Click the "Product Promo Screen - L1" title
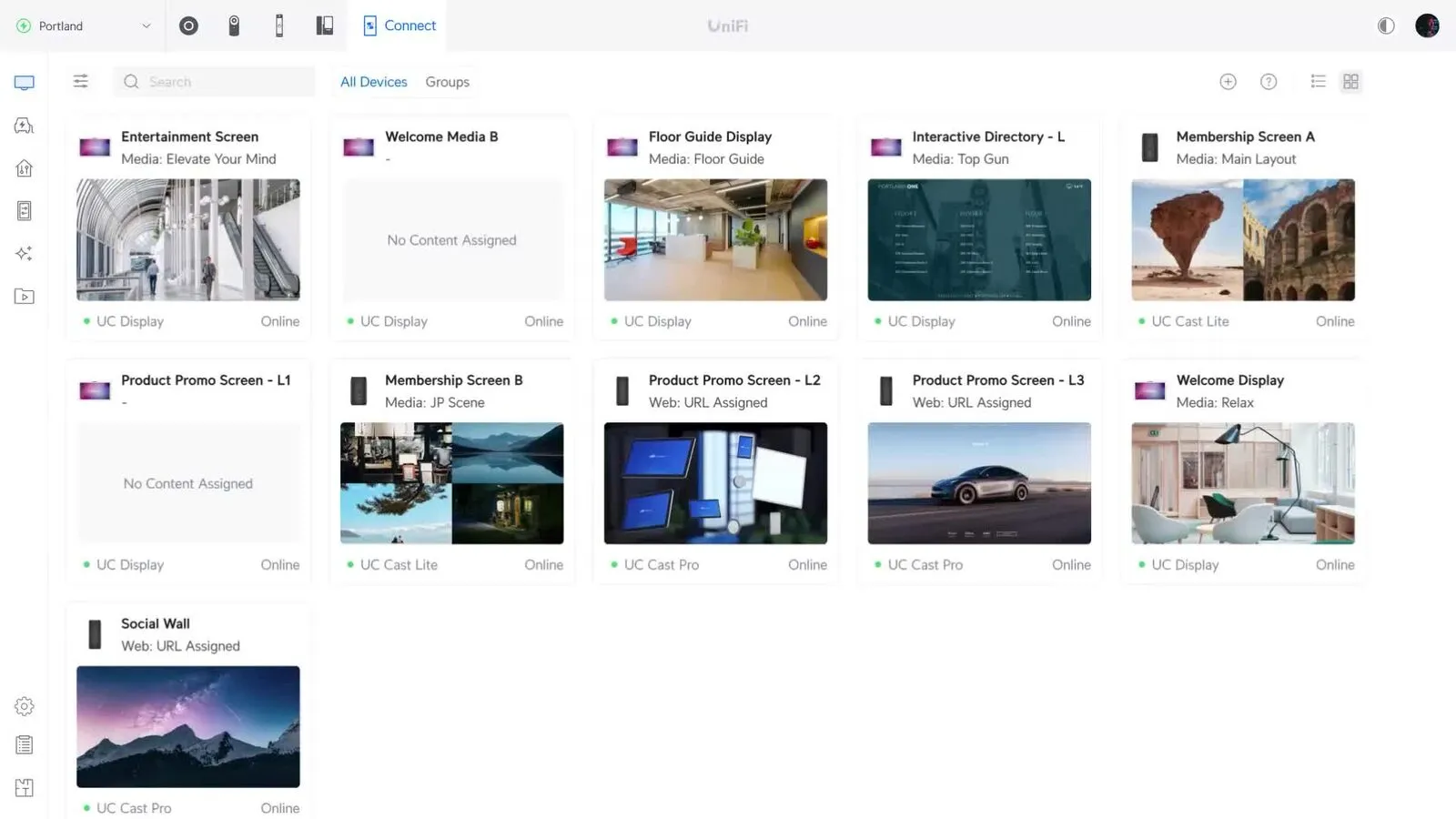This screenshot has width=1456, height=819. coord(206,380)
